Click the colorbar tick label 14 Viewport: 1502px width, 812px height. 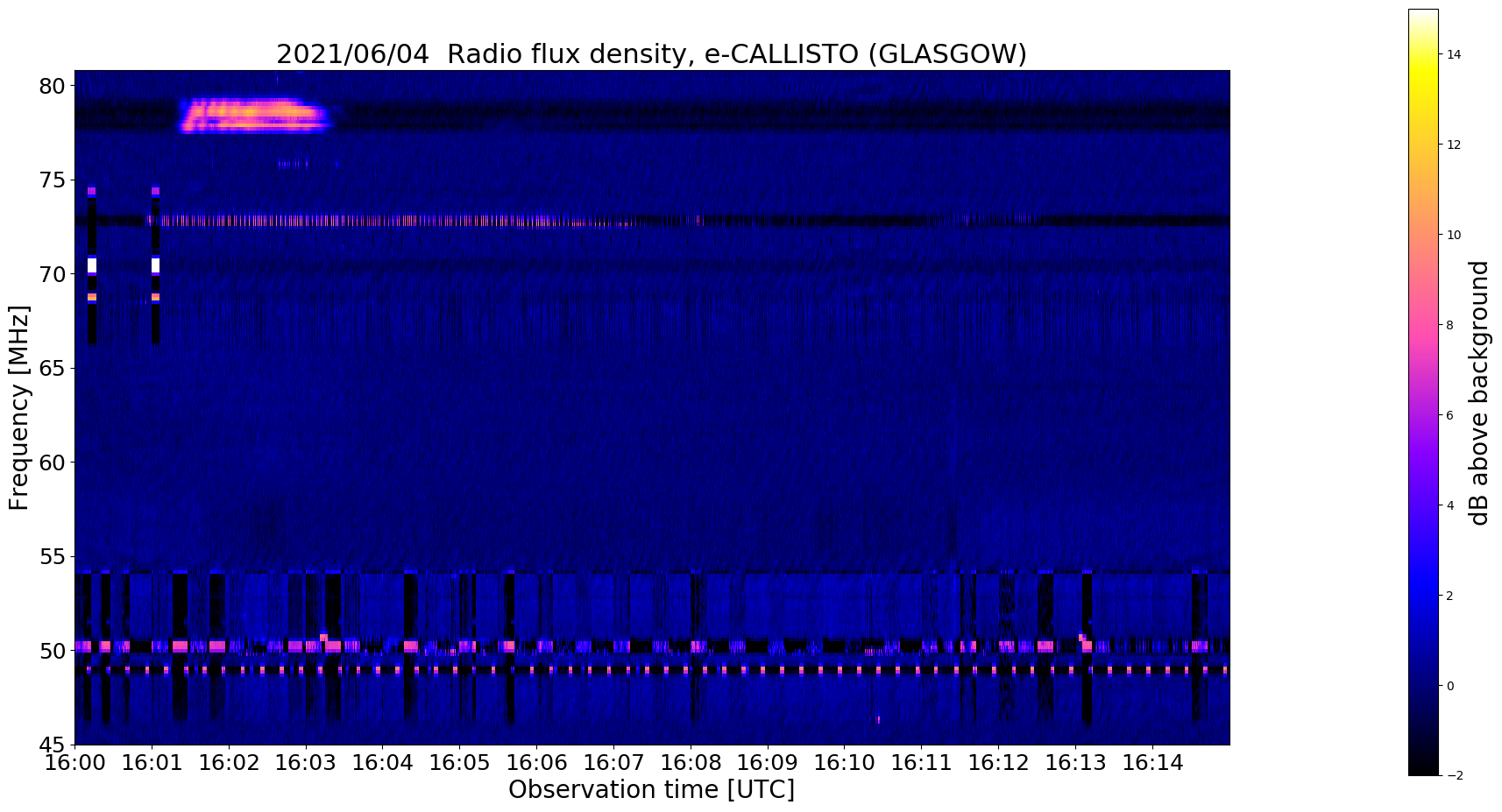pyautogui.click(x=1454, y=54)
